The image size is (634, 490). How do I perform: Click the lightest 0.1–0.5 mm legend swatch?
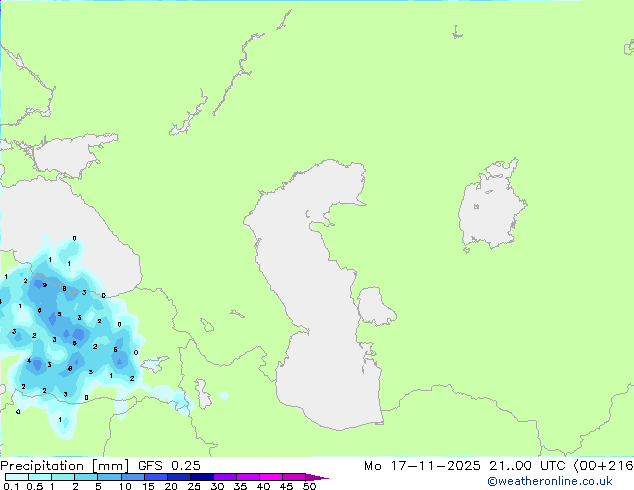click(x=17, y=477)
